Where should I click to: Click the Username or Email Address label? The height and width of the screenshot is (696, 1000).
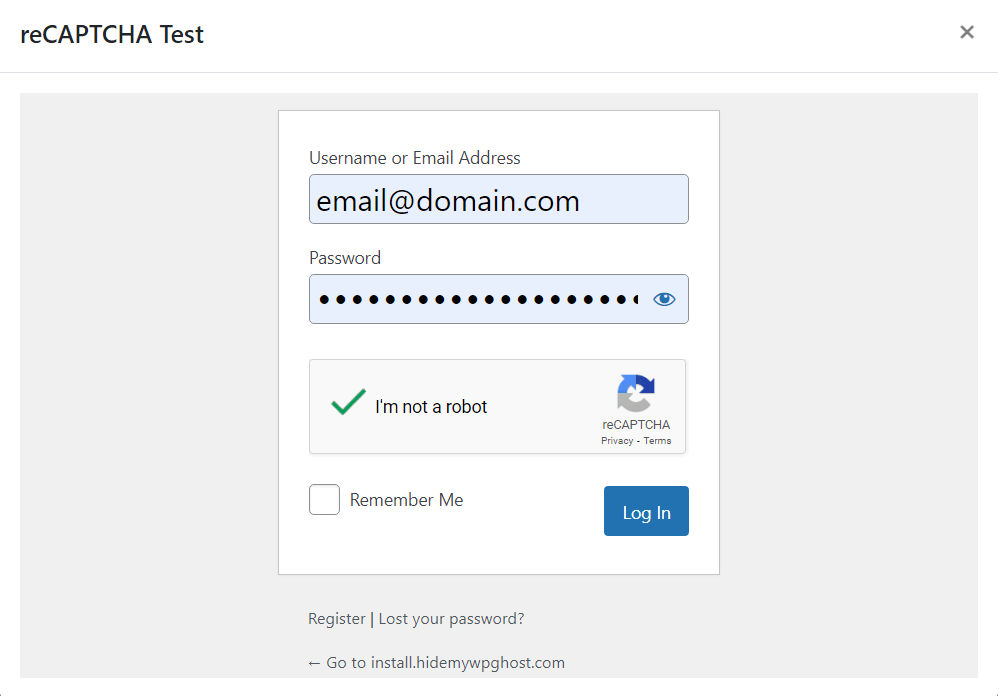(x=414, y=158)
